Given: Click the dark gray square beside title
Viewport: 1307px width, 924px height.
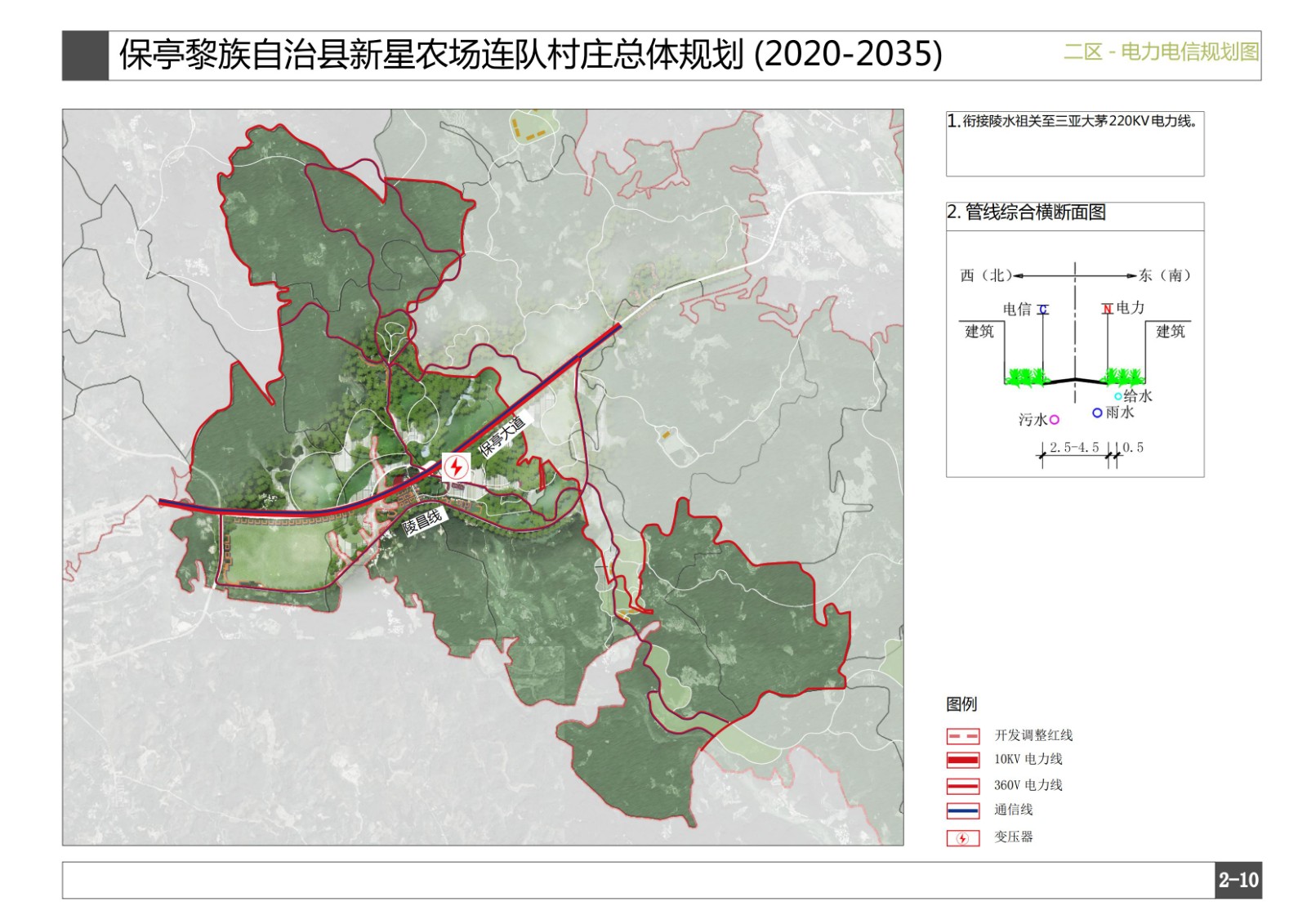Looking at the screenshot, I should [x=85, y=56].
